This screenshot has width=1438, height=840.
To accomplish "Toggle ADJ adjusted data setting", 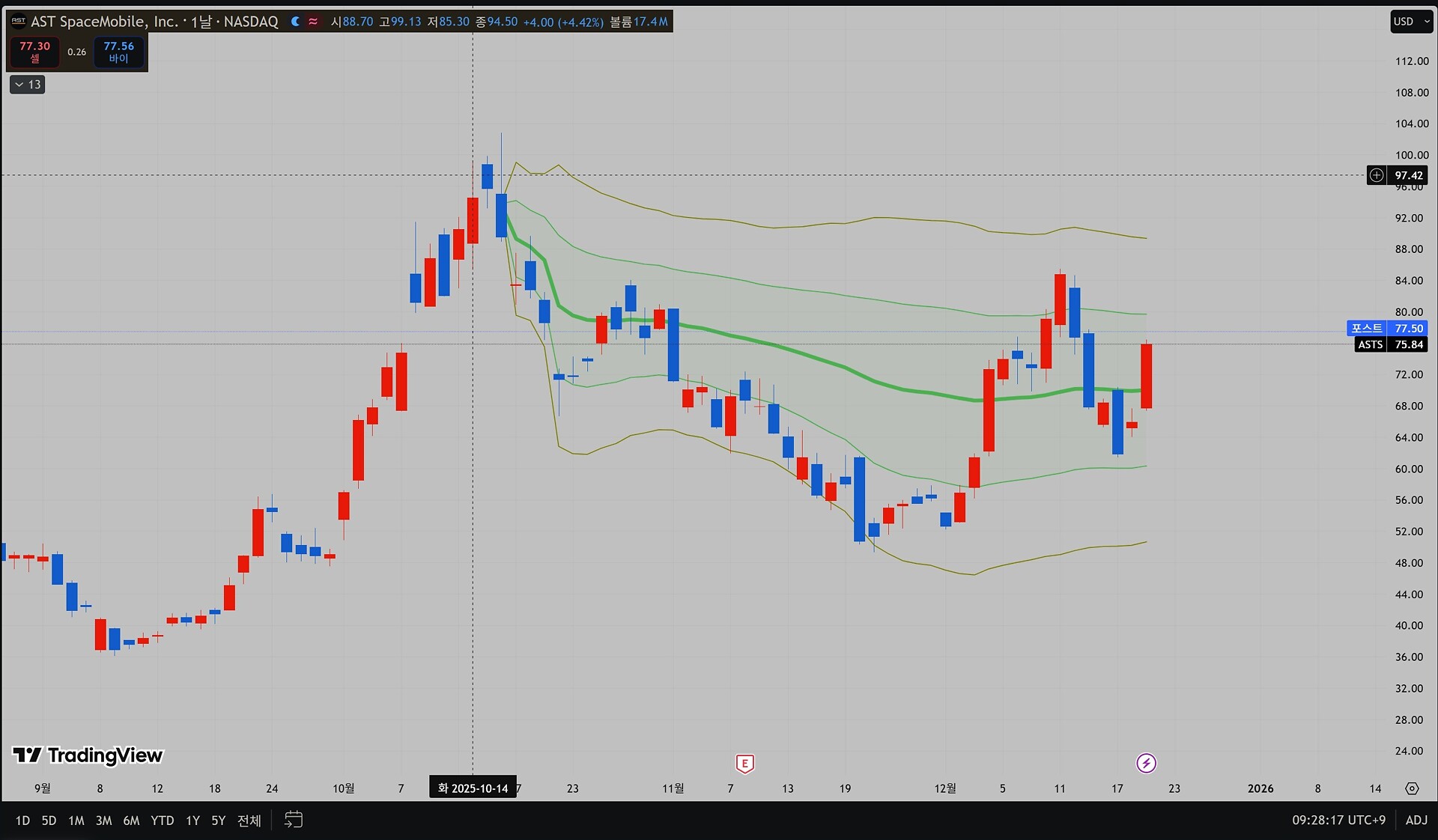I will 1416,820.
